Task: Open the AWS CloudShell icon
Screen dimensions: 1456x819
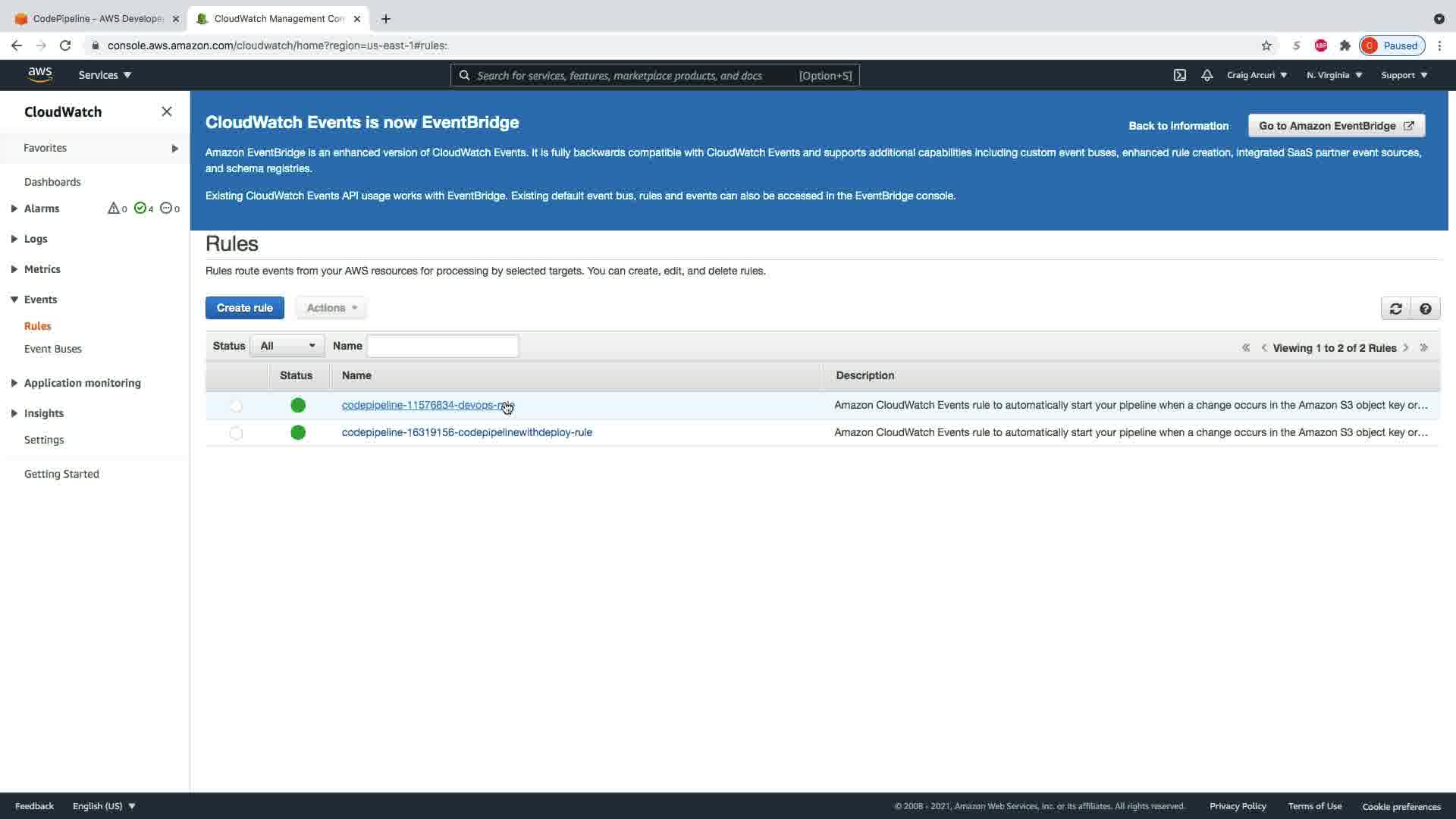Action: (1179, 75)
